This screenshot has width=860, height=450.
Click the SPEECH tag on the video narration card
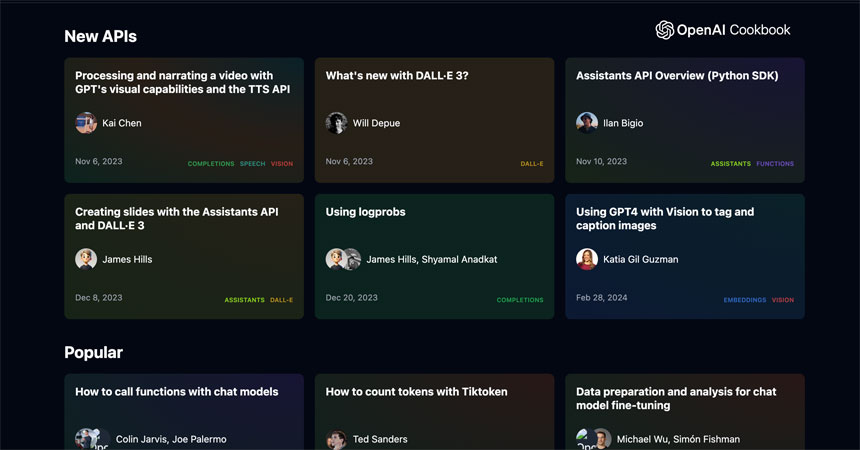[x=252, y=164]
